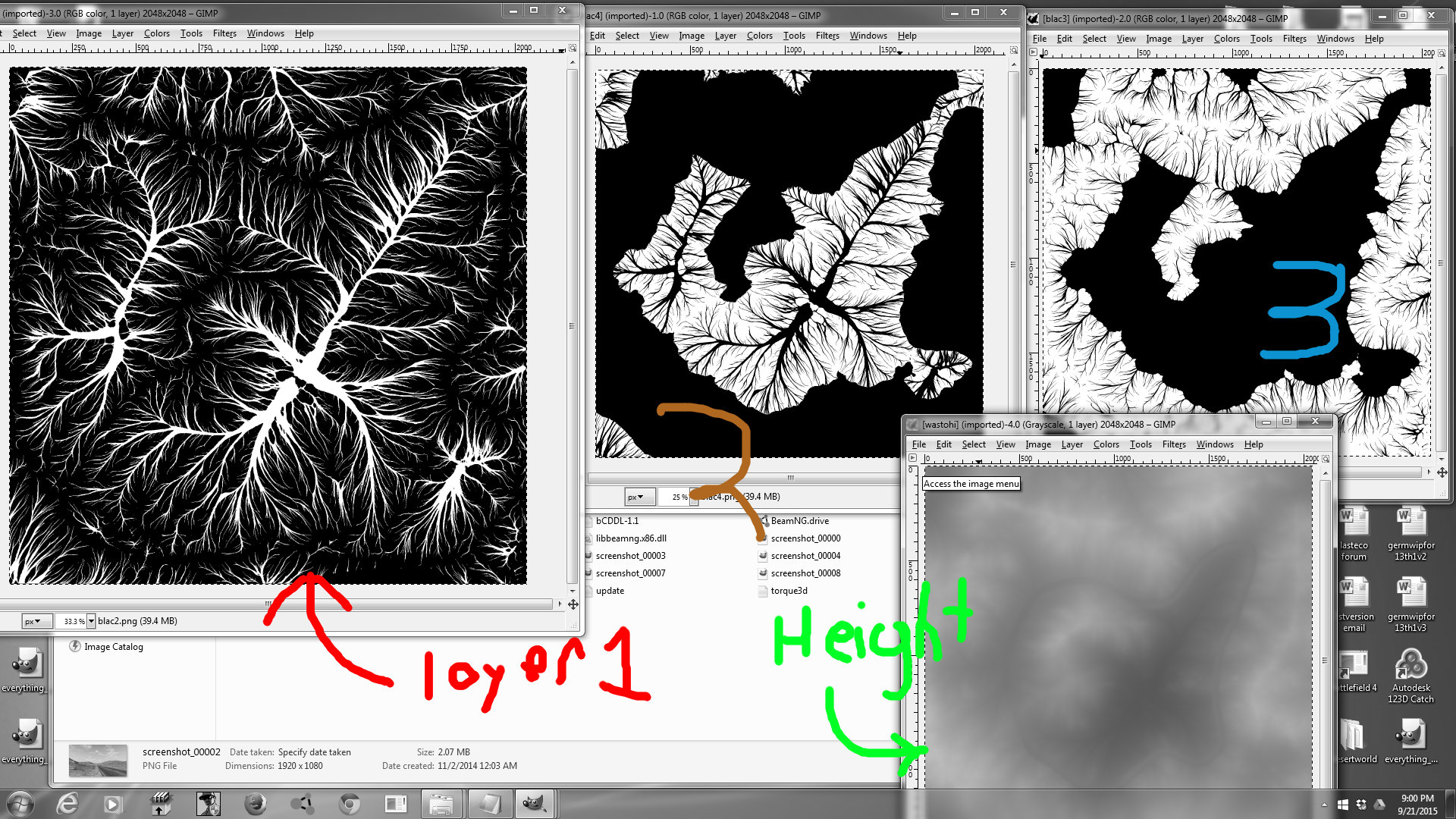1456x819 pixels.
Task: Click blac2 window horizontal scrollbar
Action: click(277, 604)
